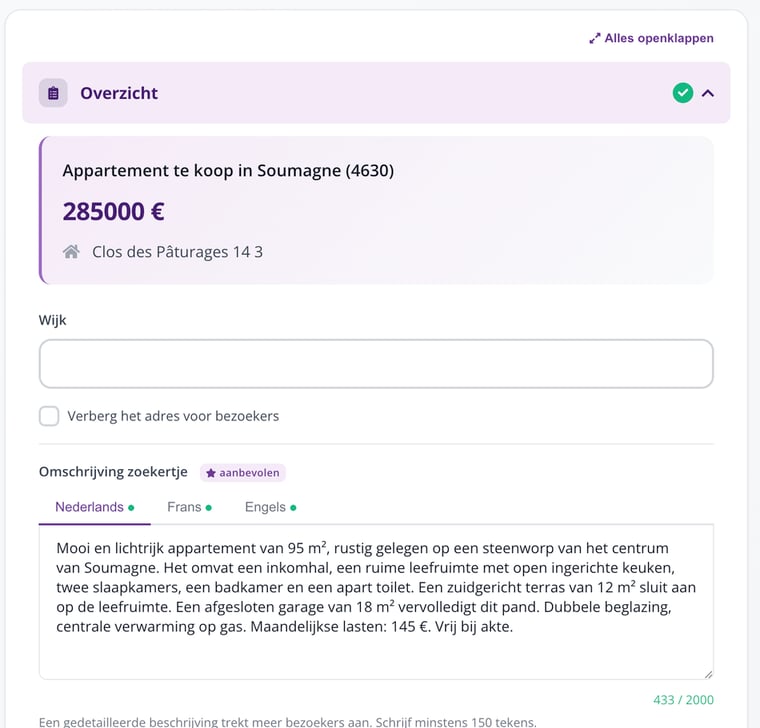The width and height of the screenshot is (760, 728).
Task: Click the aanbevolen badge label
Action: [243, 473]
